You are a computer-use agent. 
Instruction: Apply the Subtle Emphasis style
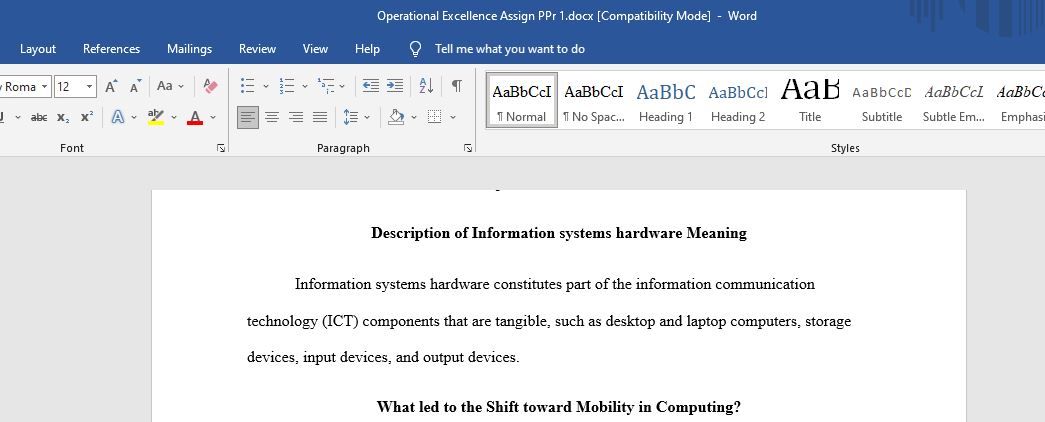[954, 101]
